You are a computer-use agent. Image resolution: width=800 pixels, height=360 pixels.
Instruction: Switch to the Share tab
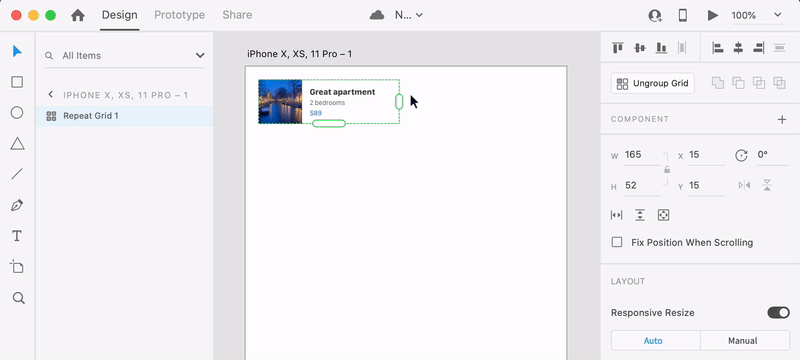pos(237,15)
